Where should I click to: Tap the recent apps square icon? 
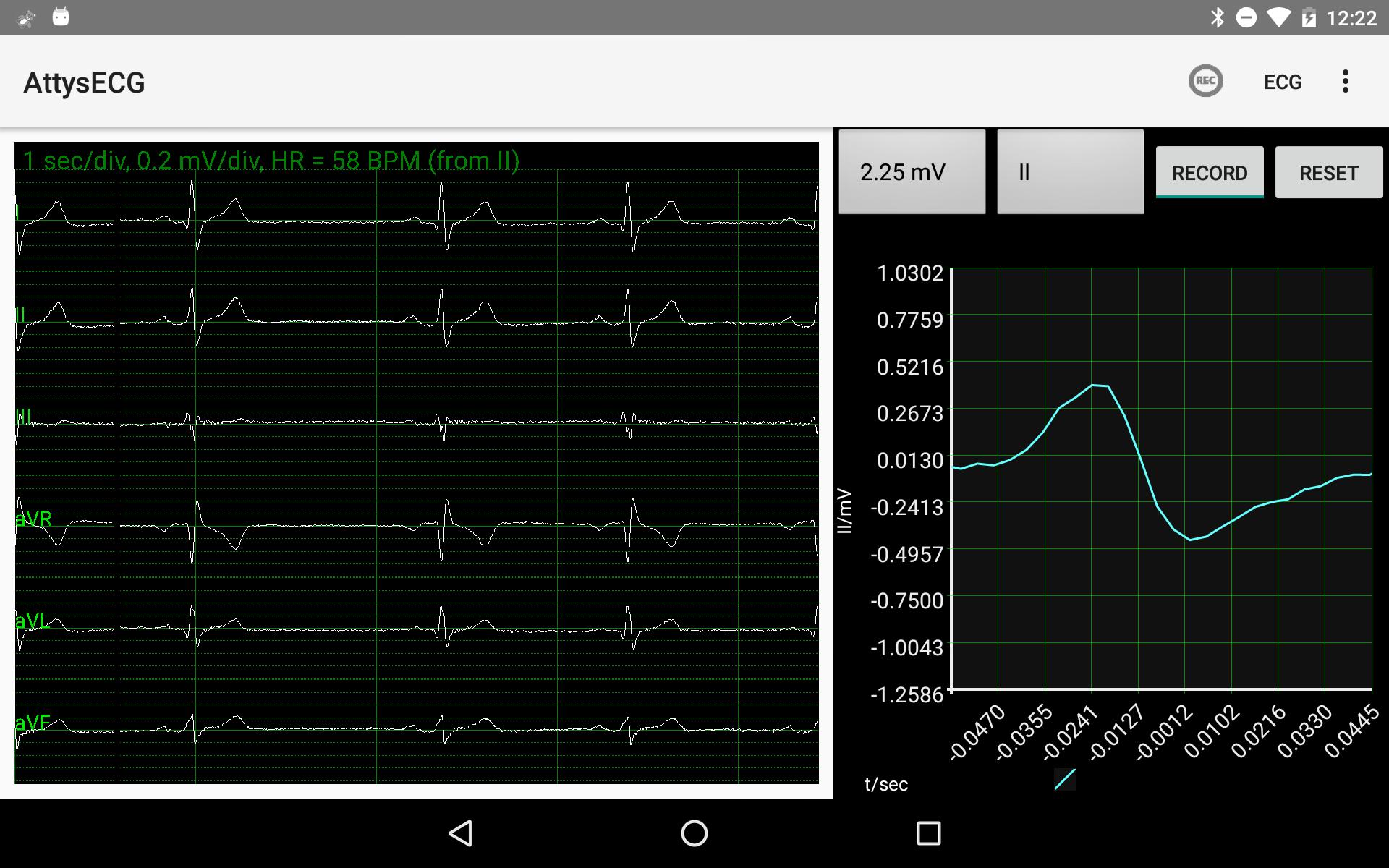(x=929, y=833)
